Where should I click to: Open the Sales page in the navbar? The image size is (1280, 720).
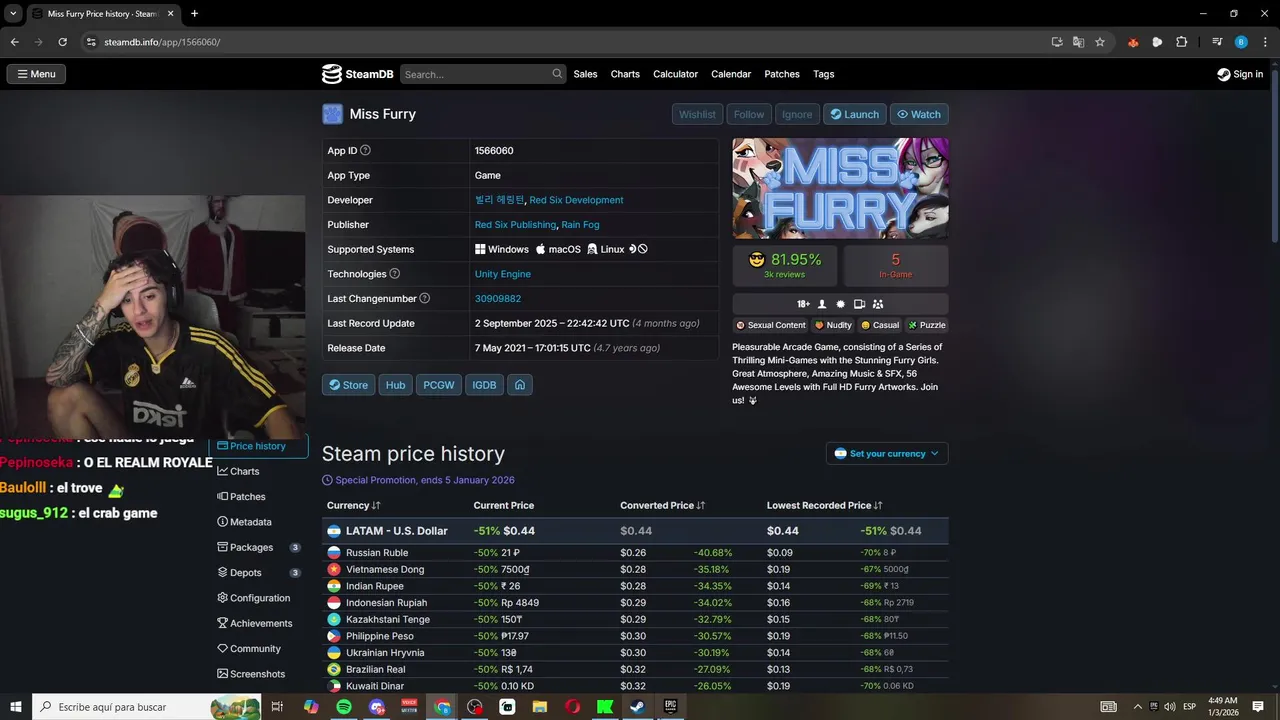click(585, 74)
